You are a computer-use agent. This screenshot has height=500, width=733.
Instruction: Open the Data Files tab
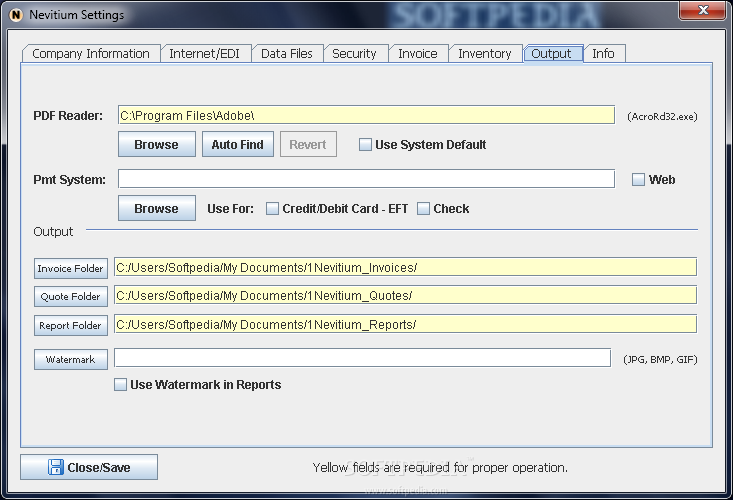[287, 54]
